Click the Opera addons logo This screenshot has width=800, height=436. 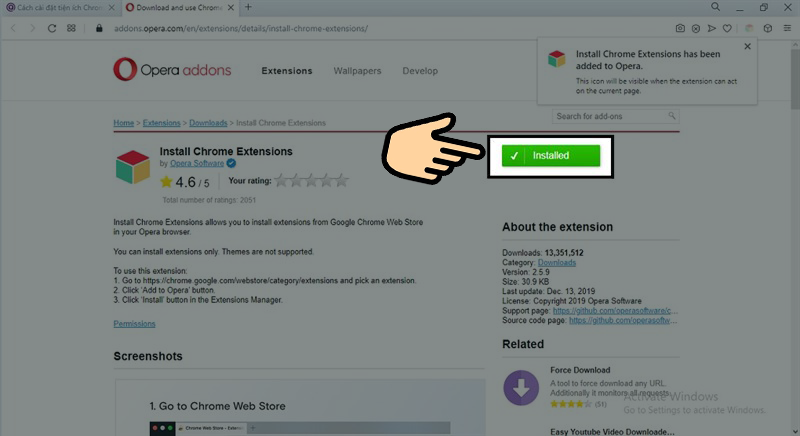pyautogui.click(x=172, y=69)
